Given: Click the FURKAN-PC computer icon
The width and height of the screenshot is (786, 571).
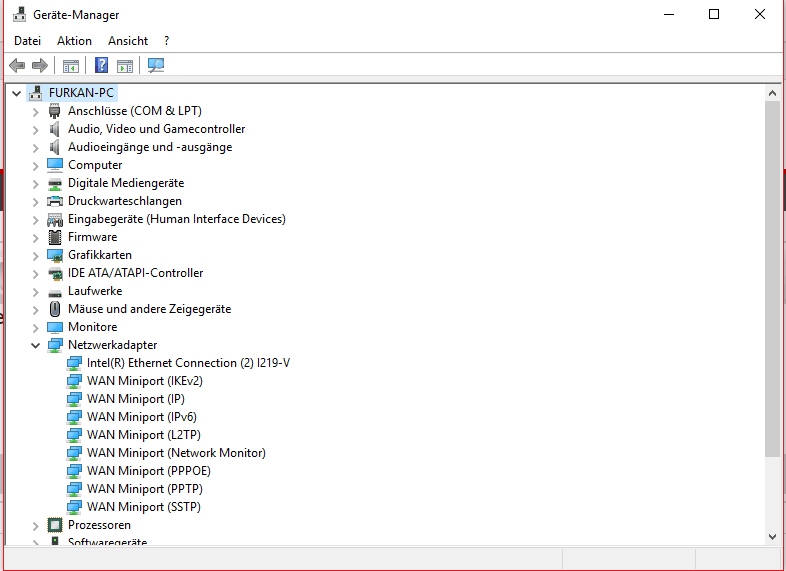Looking at the screenshot, I should pyautogui.click(x=36, y=93).
